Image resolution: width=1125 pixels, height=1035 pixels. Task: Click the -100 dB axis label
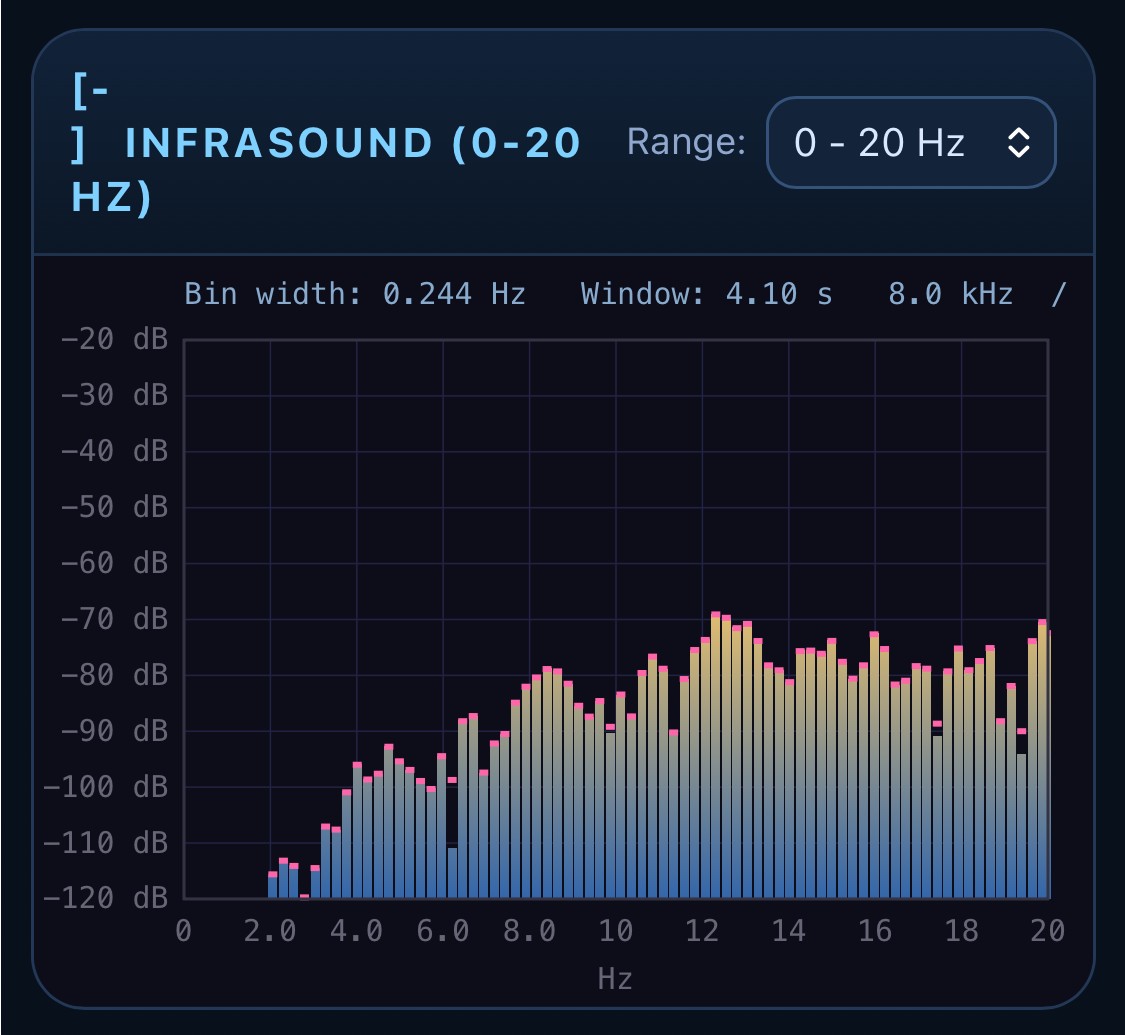tap(105, 787)
